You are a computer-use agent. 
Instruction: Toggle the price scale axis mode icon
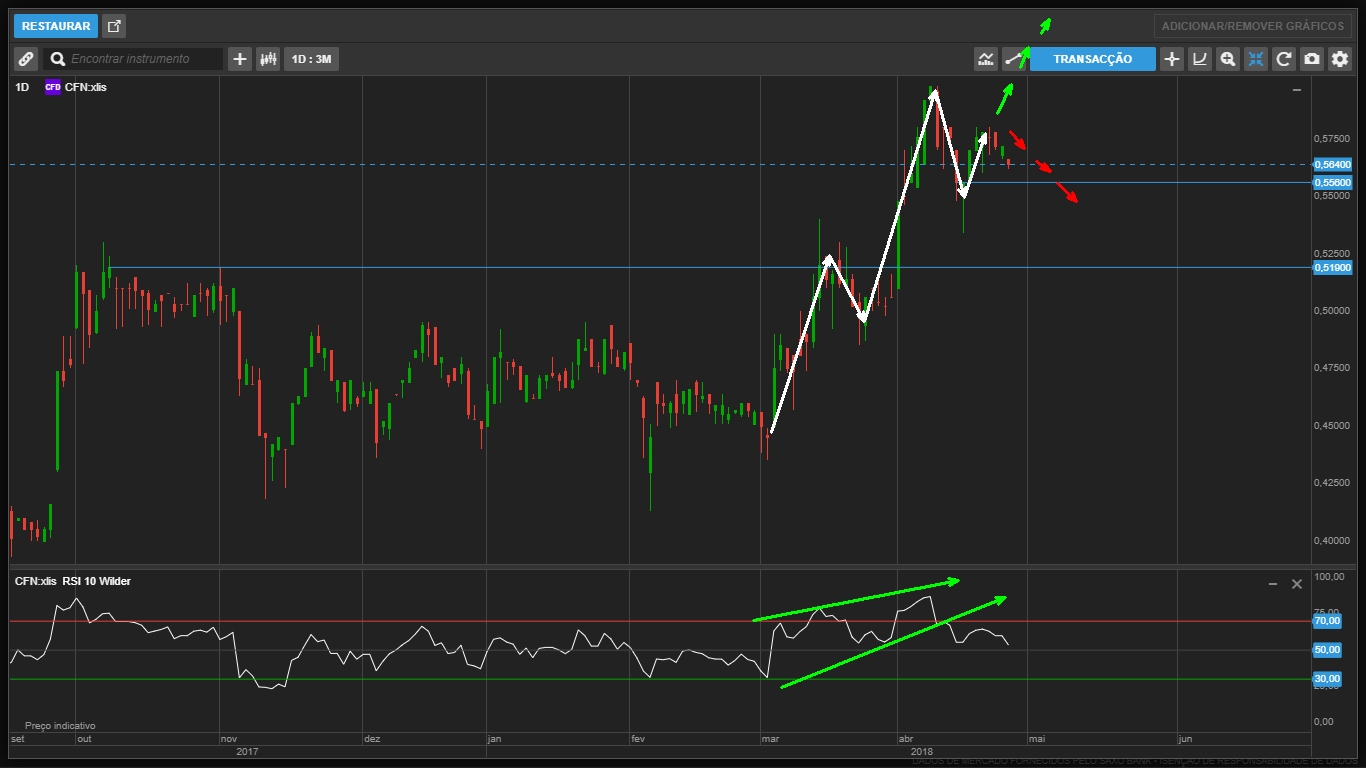point(1200,59)
